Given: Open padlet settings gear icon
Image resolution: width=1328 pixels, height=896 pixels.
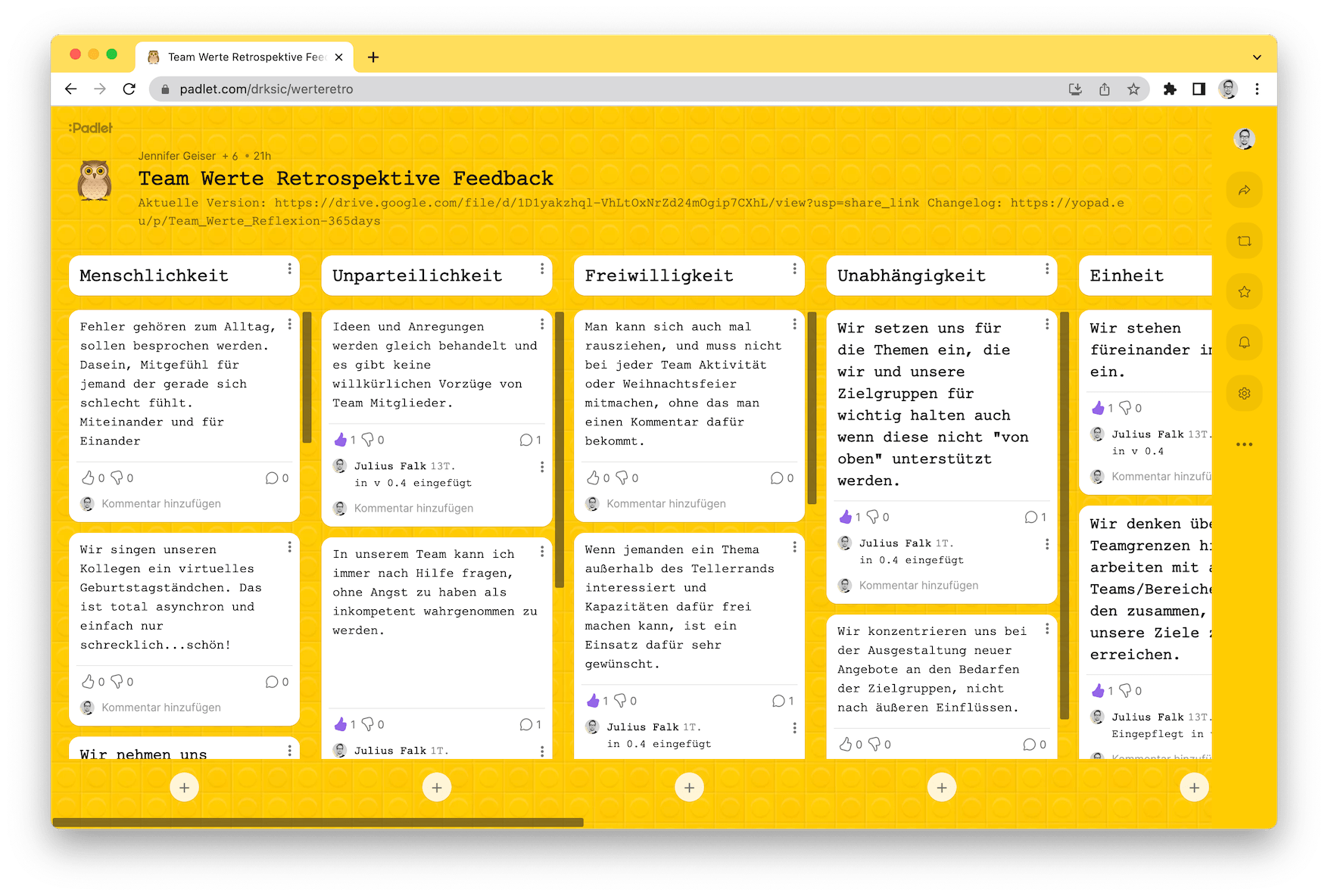Looking at the screenshot, I should (1244, 394).
